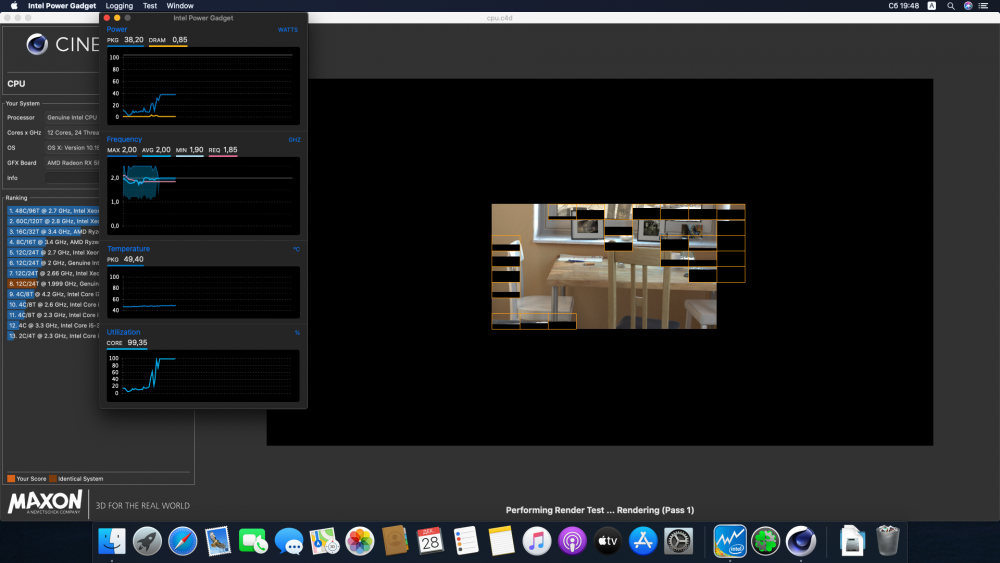1000x563 pixels.
Task: Open Photos flower icon in dock
Action: [360, 541]
